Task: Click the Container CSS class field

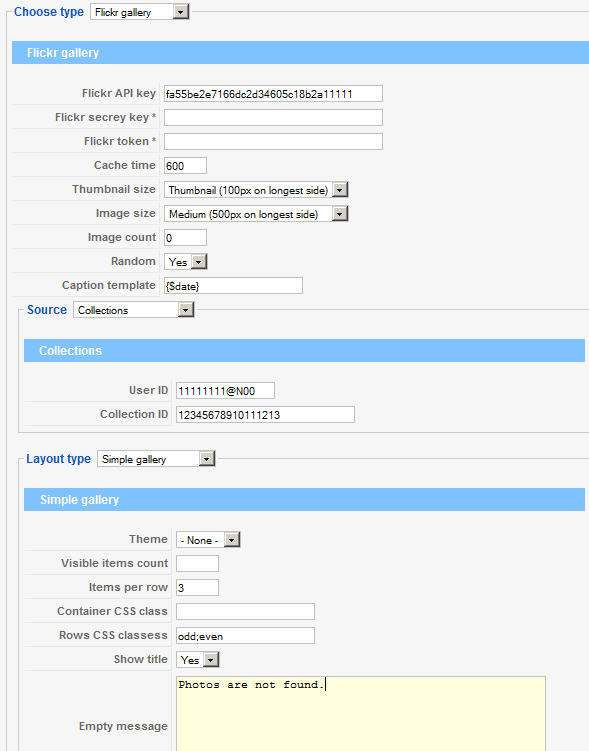Action: [245, 612]
